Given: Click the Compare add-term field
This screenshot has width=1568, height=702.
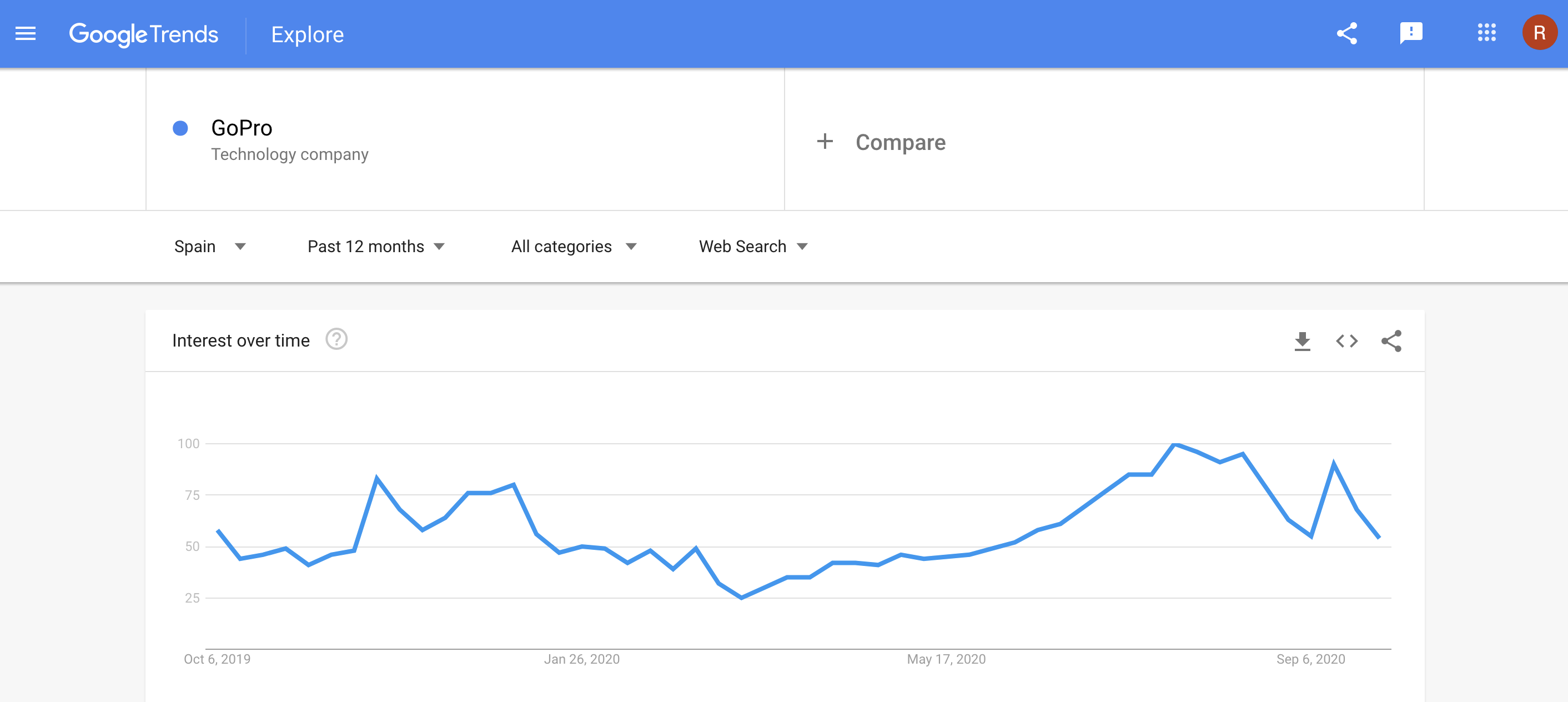Looking at the screenshot, I should click(x=900, y=143).
